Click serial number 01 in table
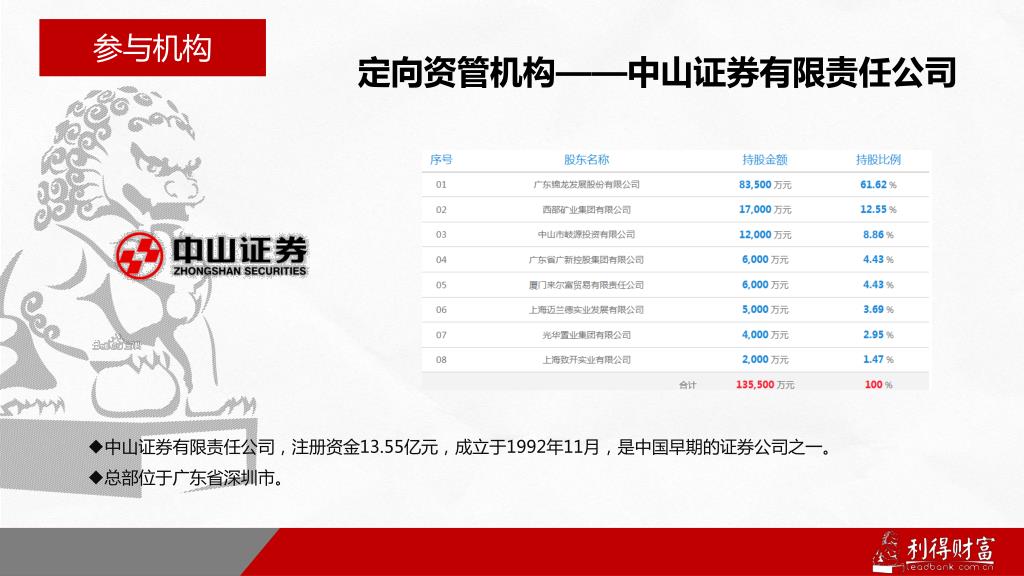This screenshot has width=1024, height=576. pos(441,185)
